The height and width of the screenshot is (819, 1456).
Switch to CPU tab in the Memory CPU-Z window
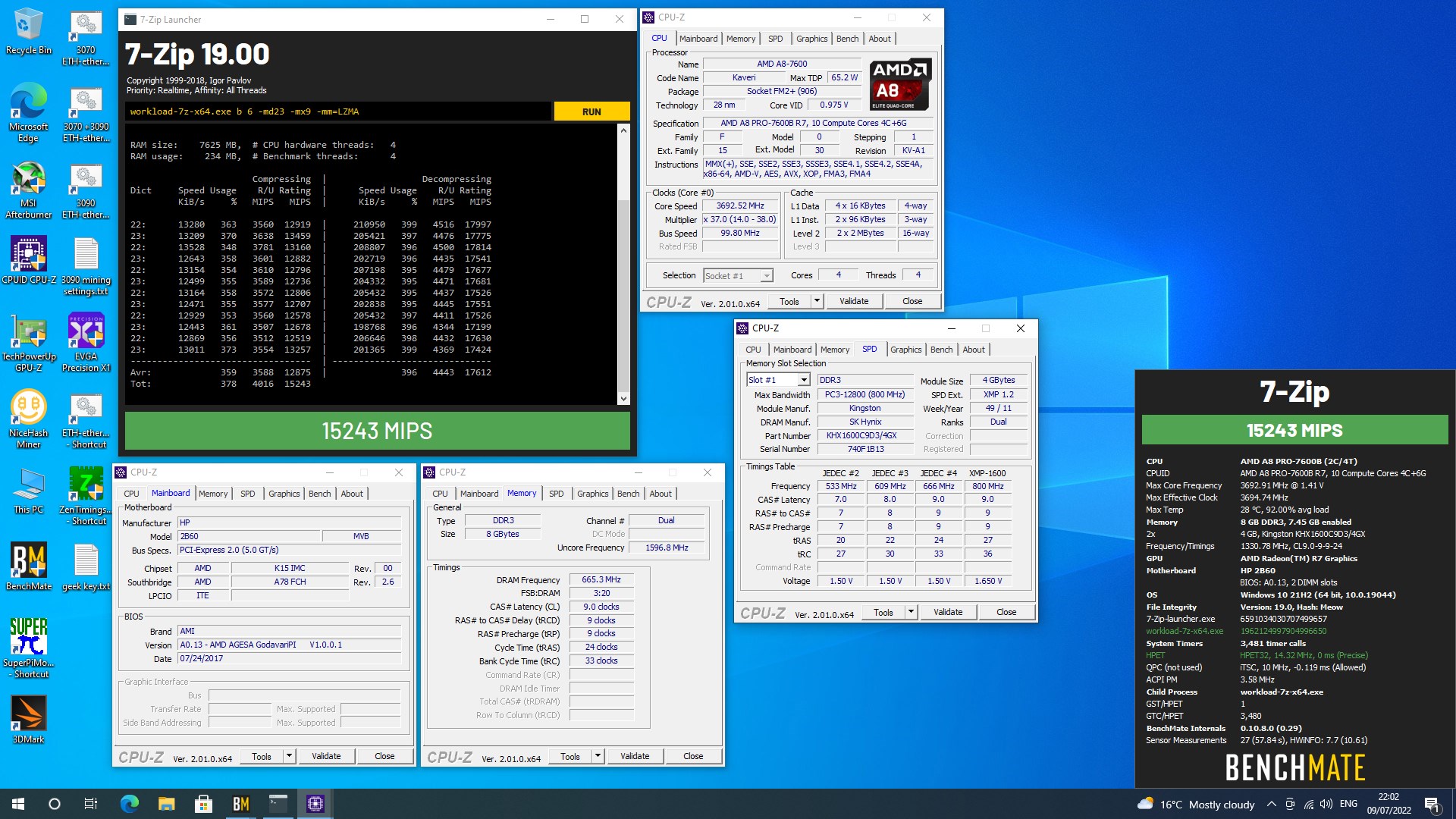pyautogui.click(x=440, y=494)
